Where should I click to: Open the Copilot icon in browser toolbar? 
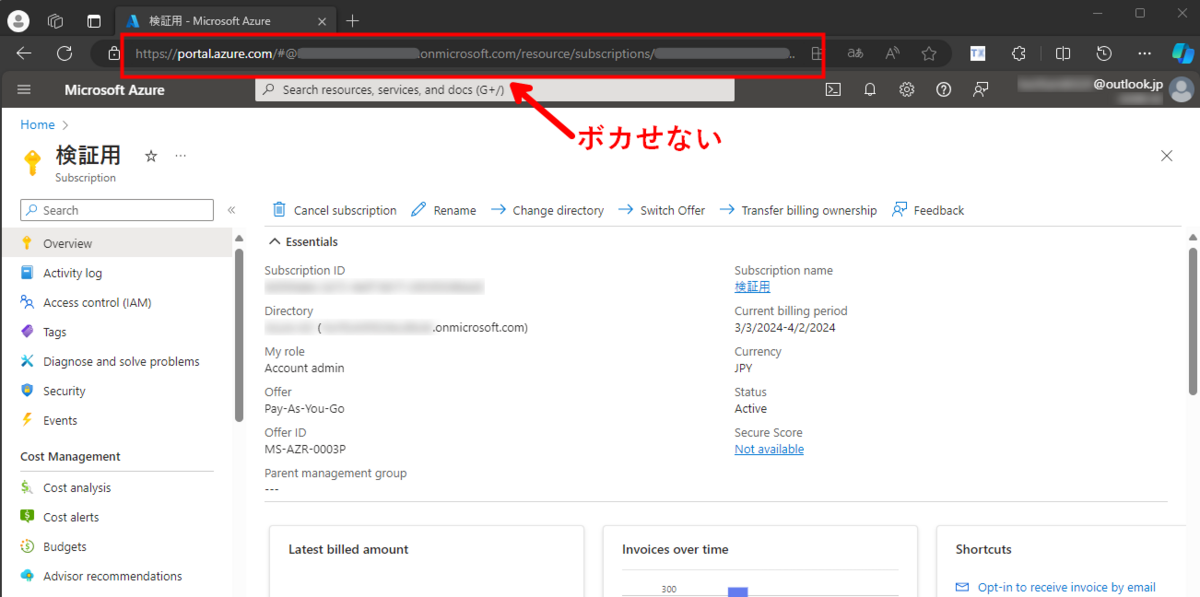click(1182, 53)
